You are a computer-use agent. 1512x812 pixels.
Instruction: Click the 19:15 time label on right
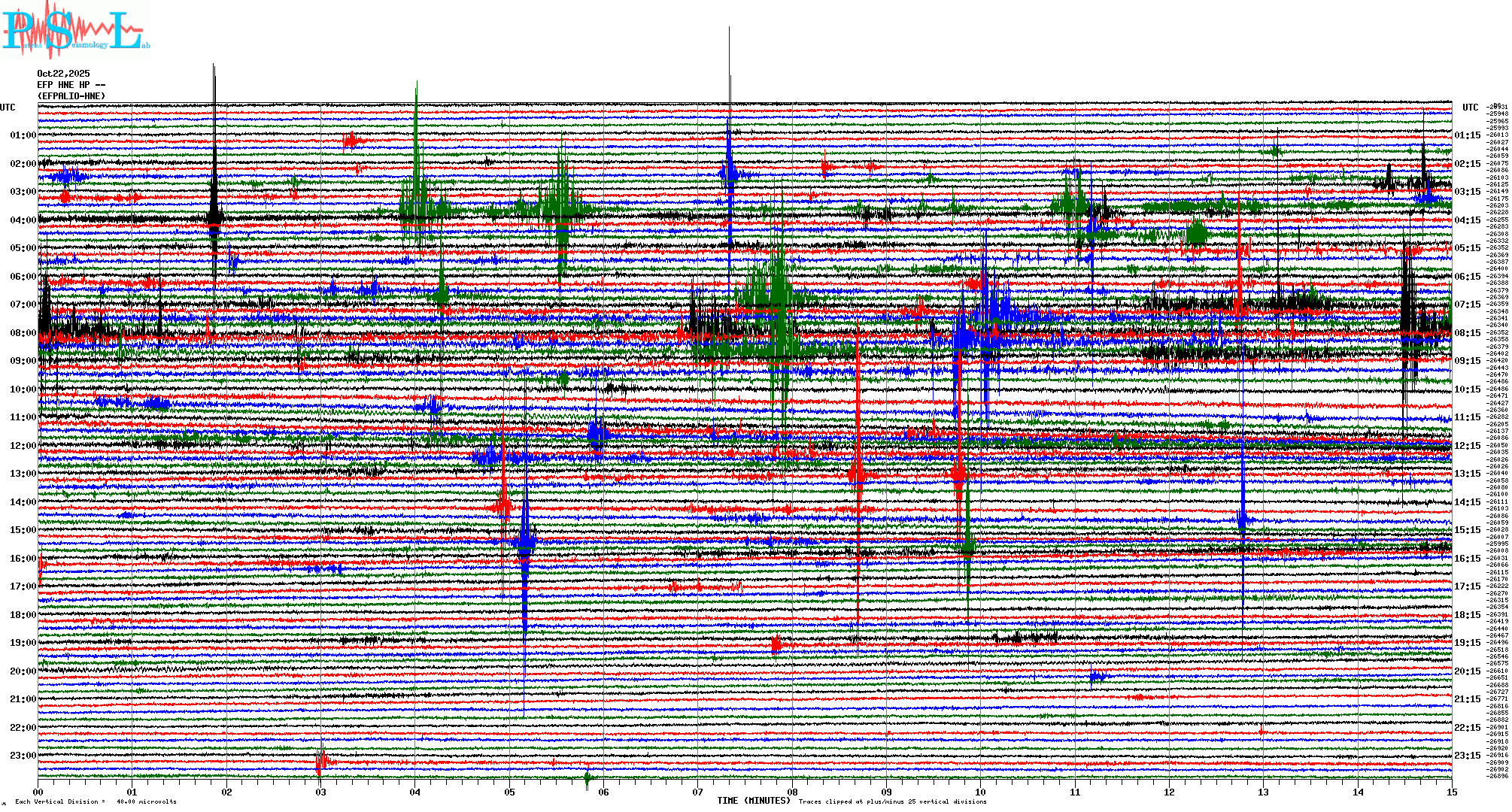click(x=1467, y=643)
